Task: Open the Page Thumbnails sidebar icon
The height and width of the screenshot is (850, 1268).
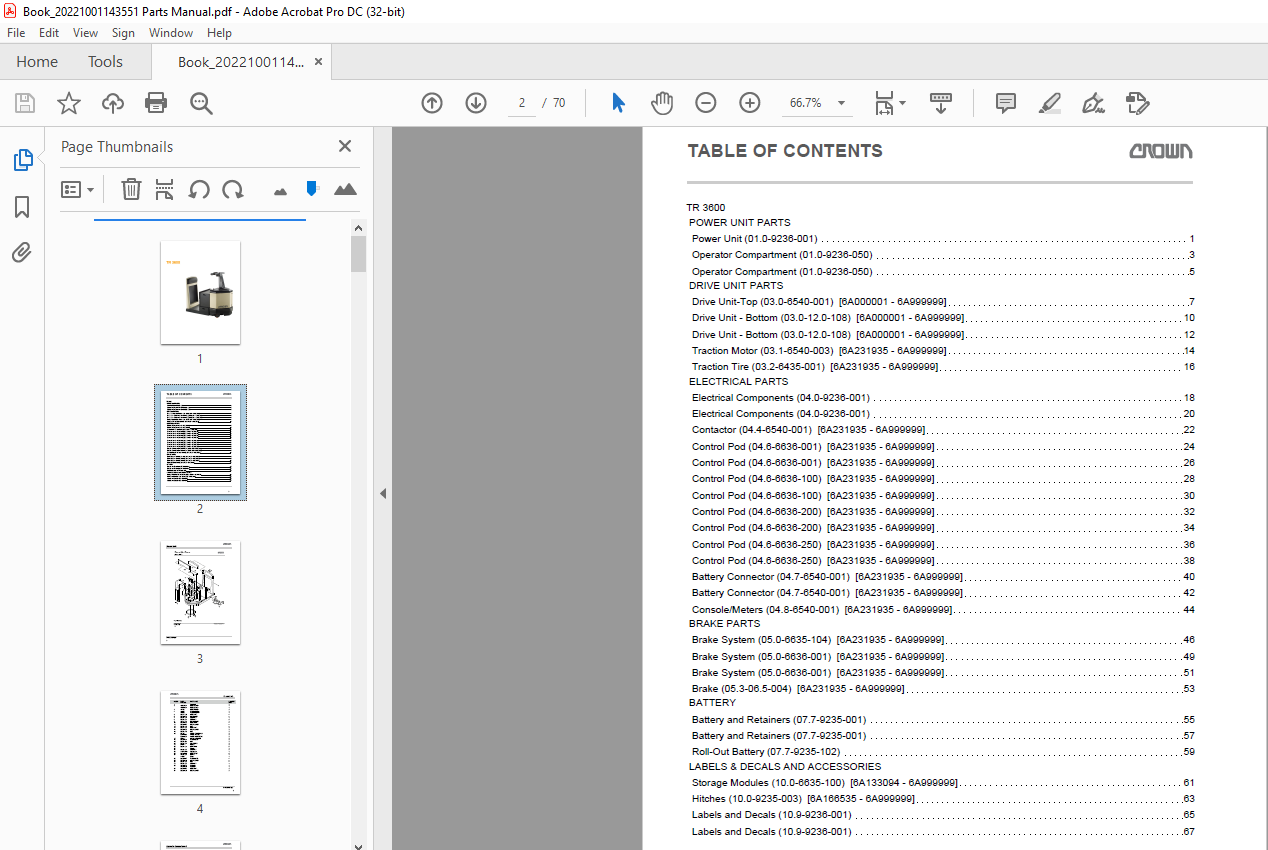Action: (22, 160)
